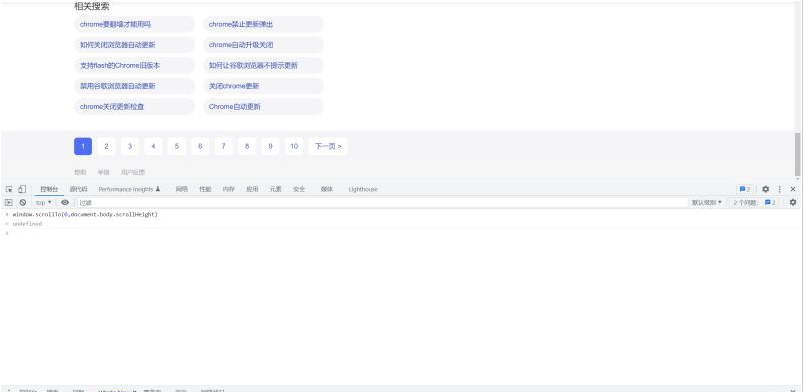The height and width of the screenshot is (392, 803).
Task: Open the issues badge in the tab bar
Action: click(x=745, y=189)
